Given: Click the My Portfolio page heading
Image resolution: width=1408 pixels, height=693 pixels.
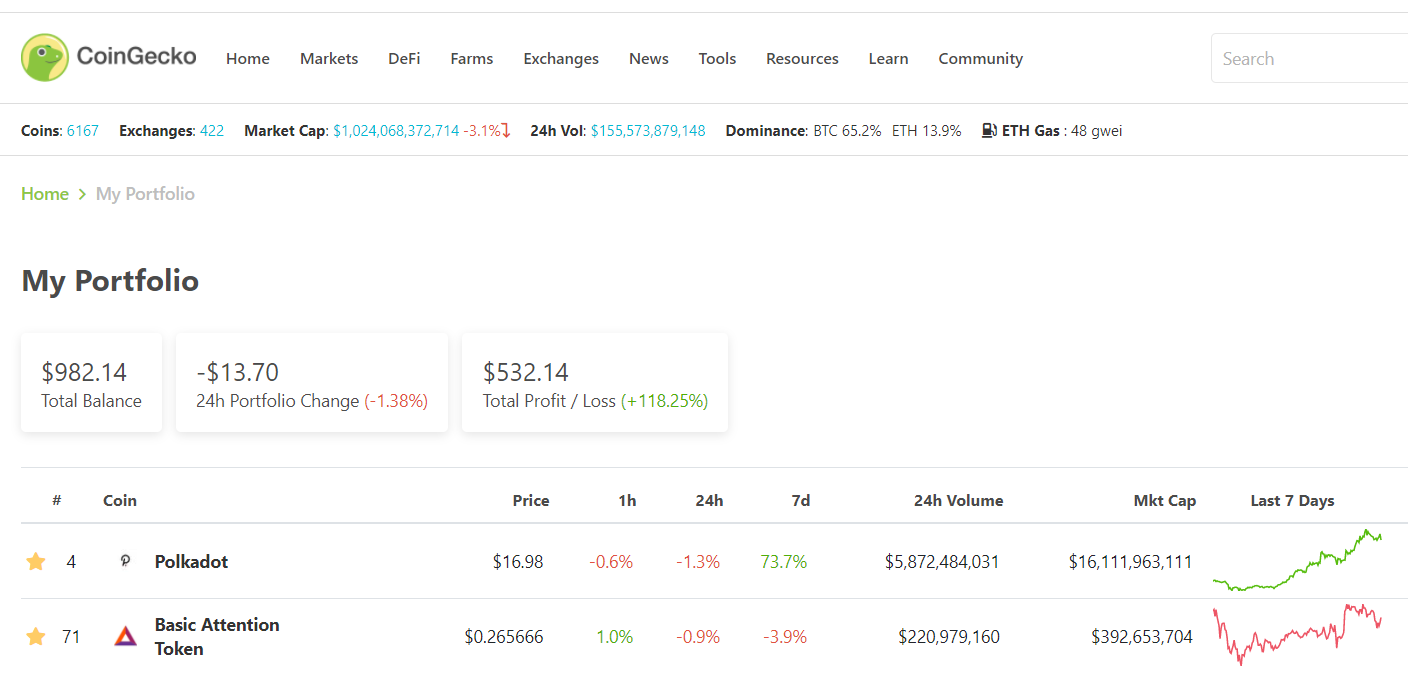Looking at the screenshot, I should click(110, 281).
